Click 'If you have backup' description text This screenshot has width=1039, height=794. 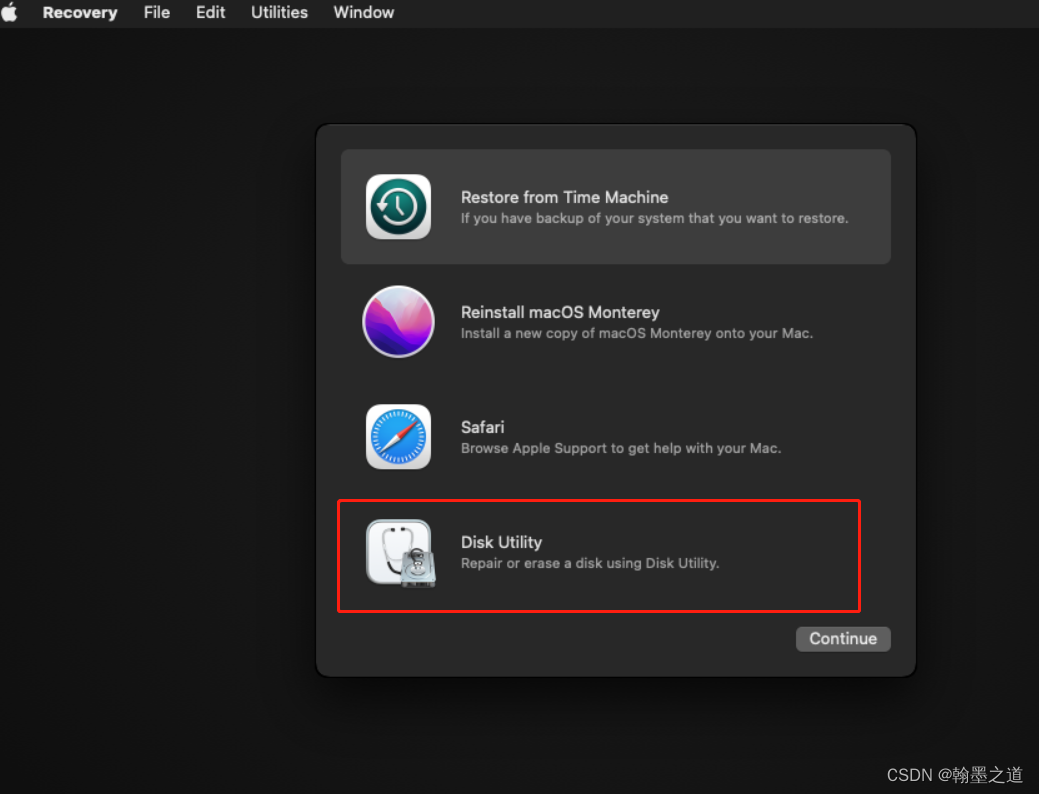(655, 219)
